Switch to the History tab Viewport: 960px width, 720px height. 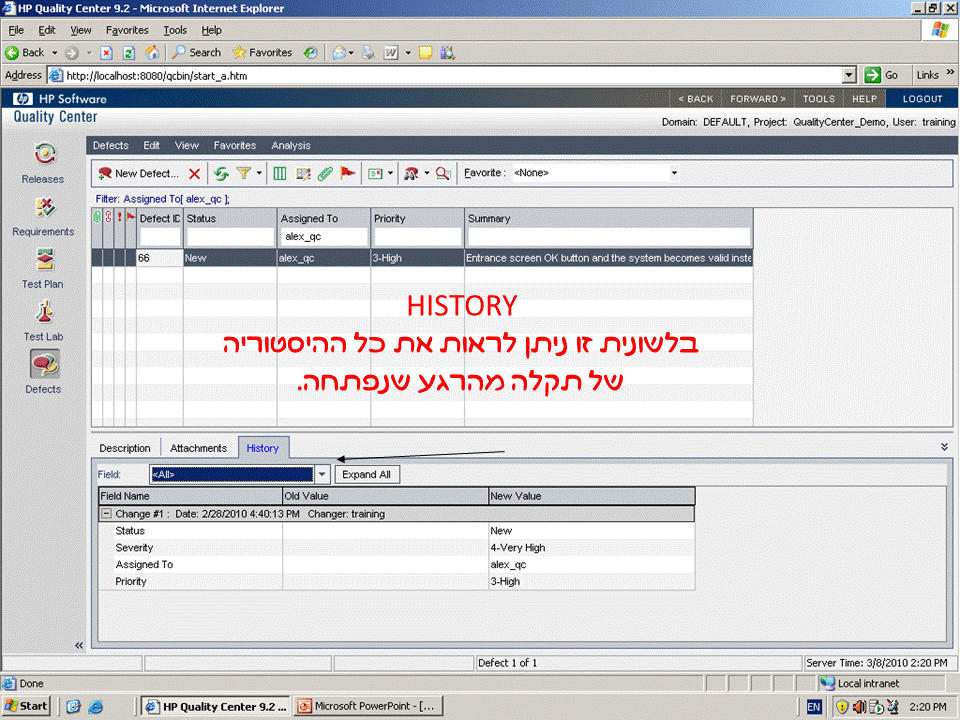[x=263, y=448]
